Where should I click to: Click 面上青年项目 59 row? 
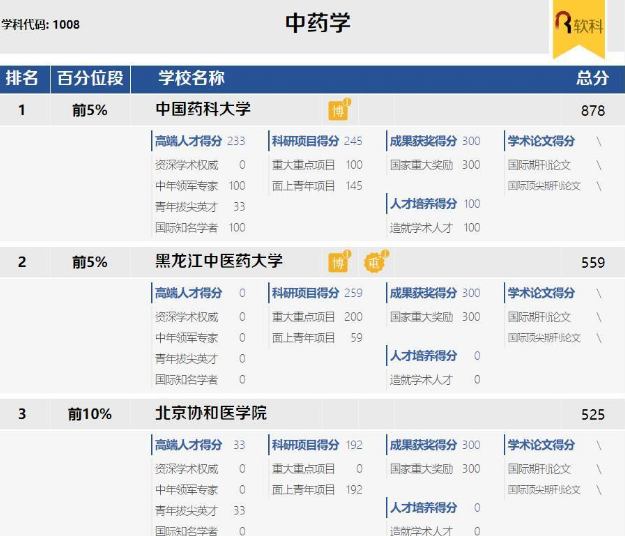[x=317, y=338]
